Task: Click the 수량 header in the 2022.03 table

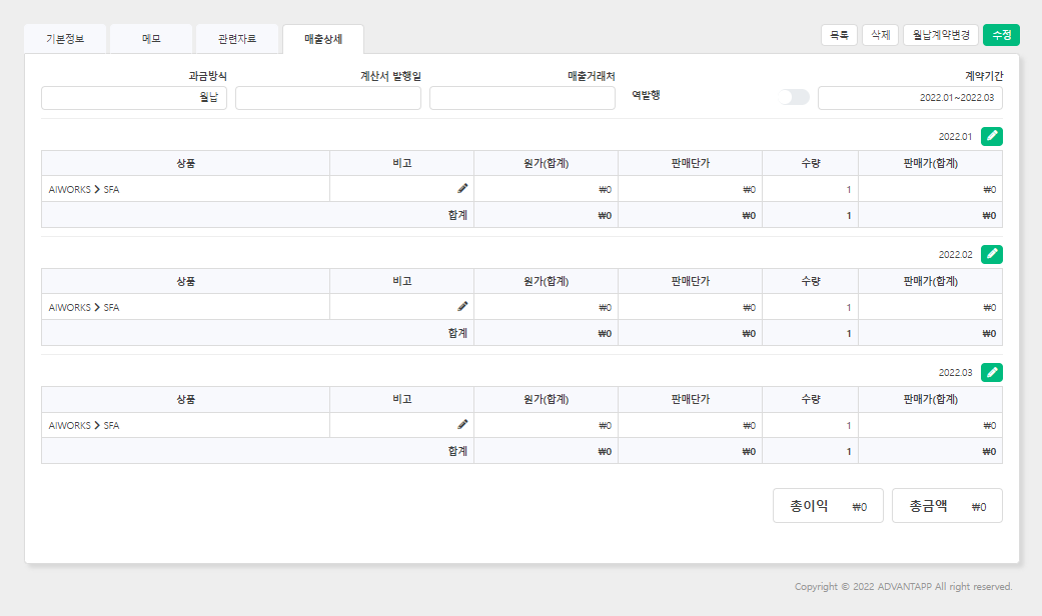Action: [x=811, y=399]
